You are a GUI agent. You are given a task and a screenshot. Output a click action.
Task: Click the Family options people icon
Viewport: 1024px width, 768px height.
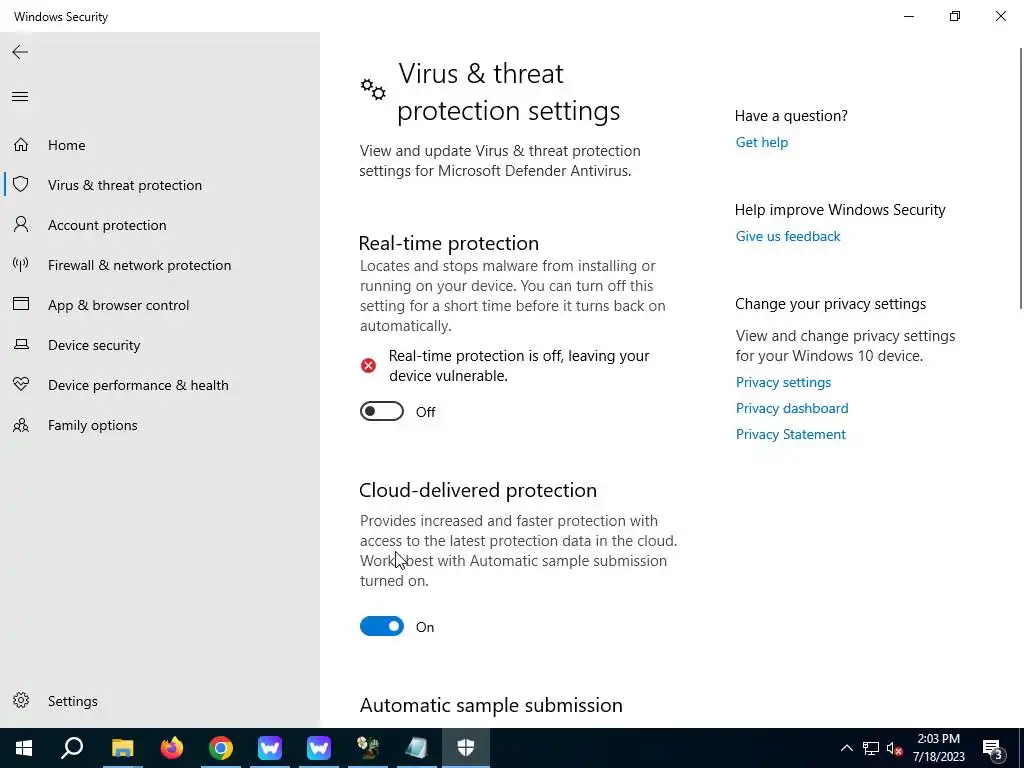pos(21,425)
